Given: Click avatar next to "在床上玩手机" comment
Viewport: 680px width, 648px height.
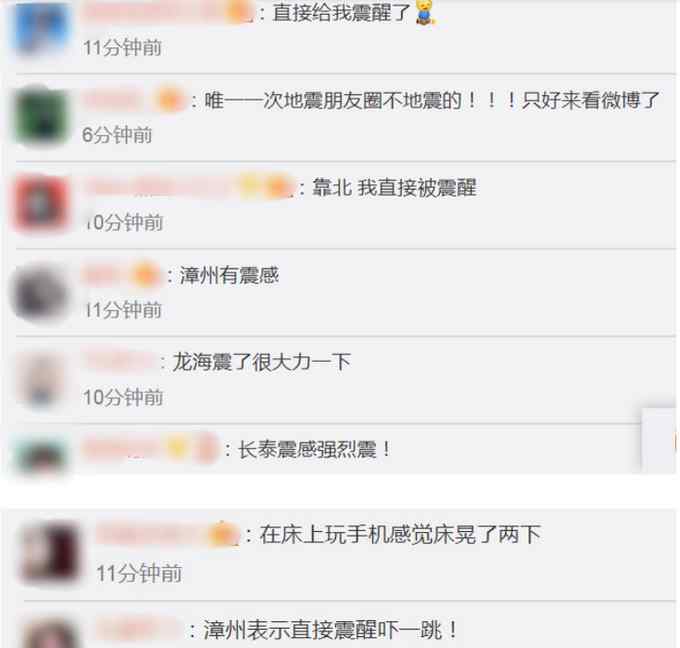Looking at the screenshot, I should [51, 553].
